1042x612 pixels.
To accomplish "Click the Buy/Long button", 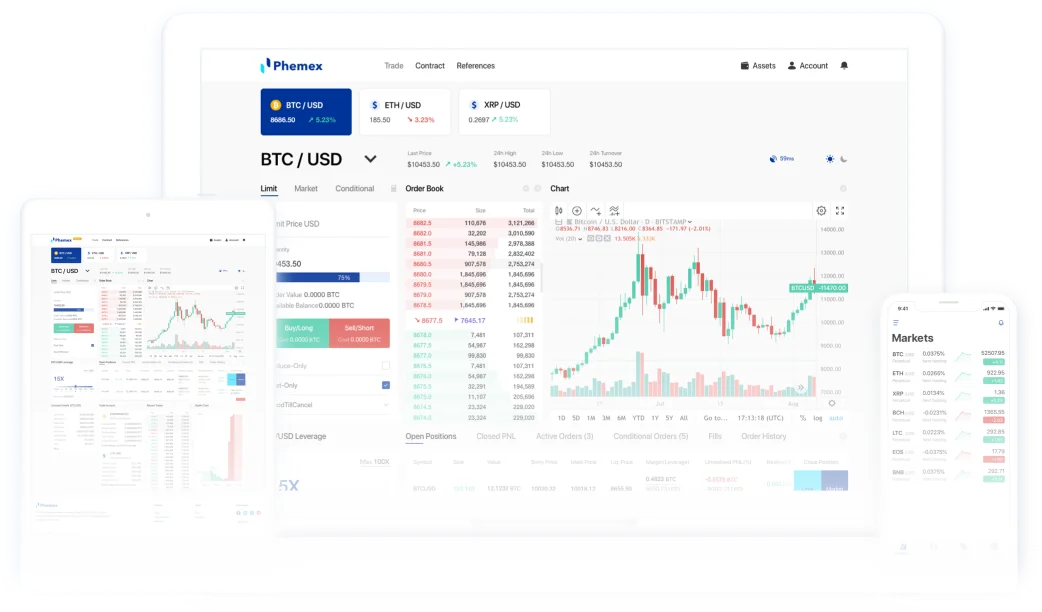I will 302,333.
